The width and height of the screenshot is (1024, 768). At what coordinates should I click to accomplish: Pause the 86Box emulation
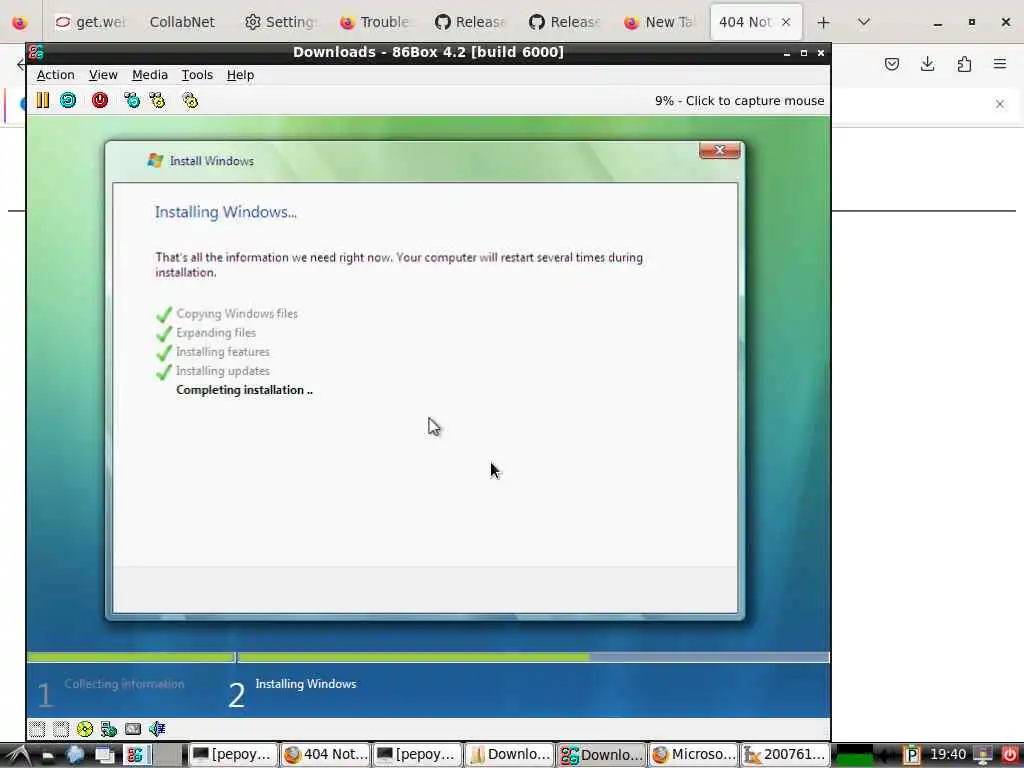click(42, 100)
